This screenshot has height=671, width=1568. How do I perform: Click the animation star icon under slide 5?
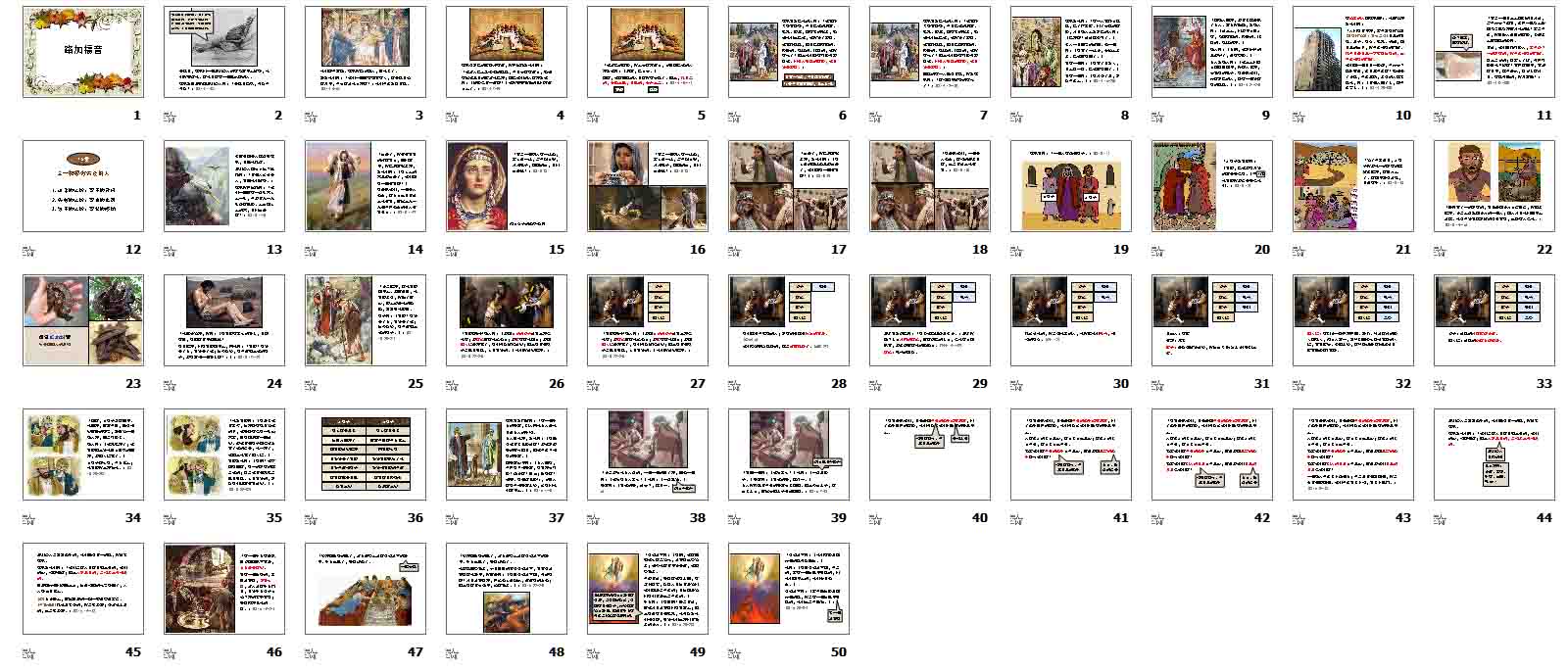[593, 117]
